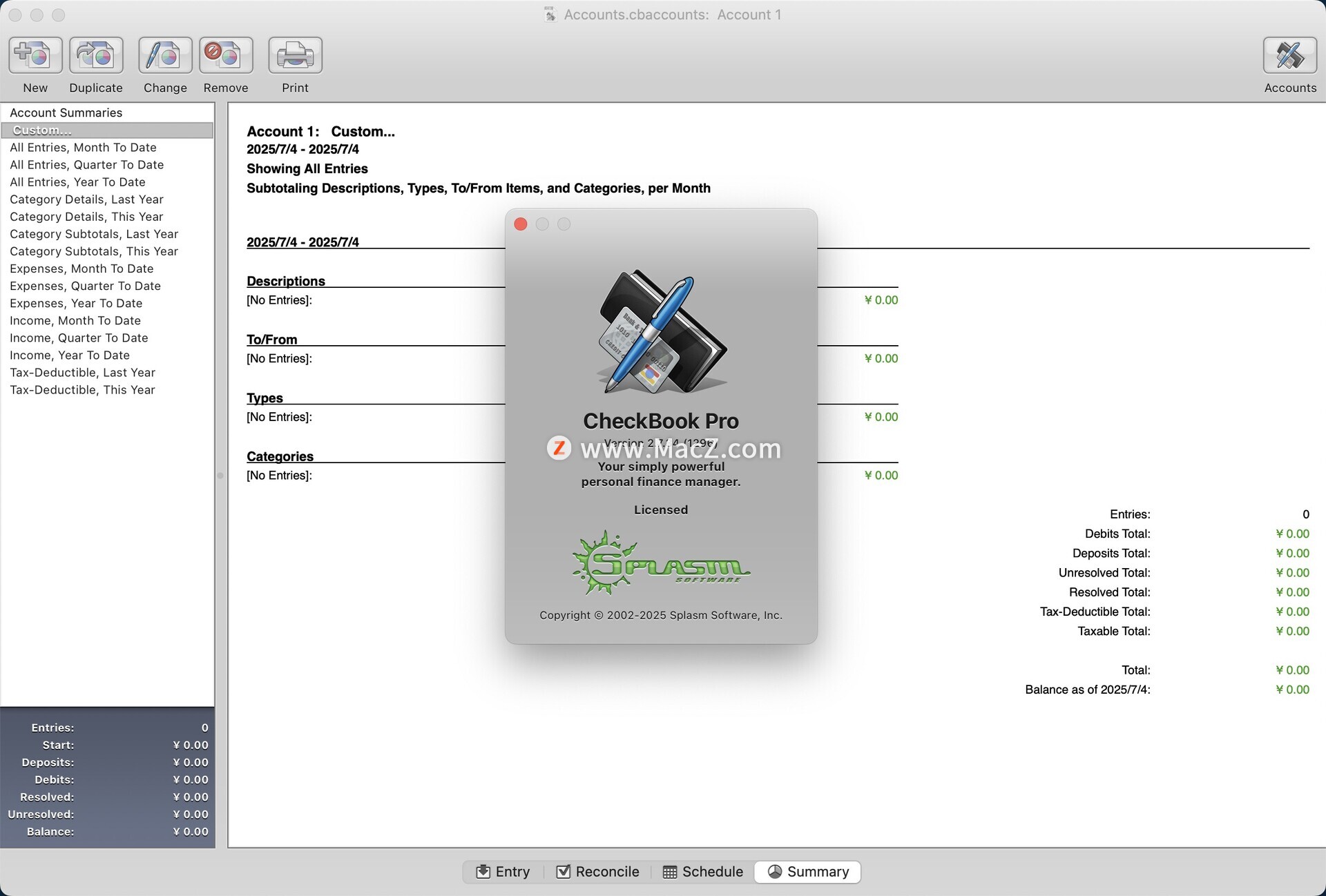Click the document icon in the title bar
The image size is (1326, 896).
(x=550, y=14)
